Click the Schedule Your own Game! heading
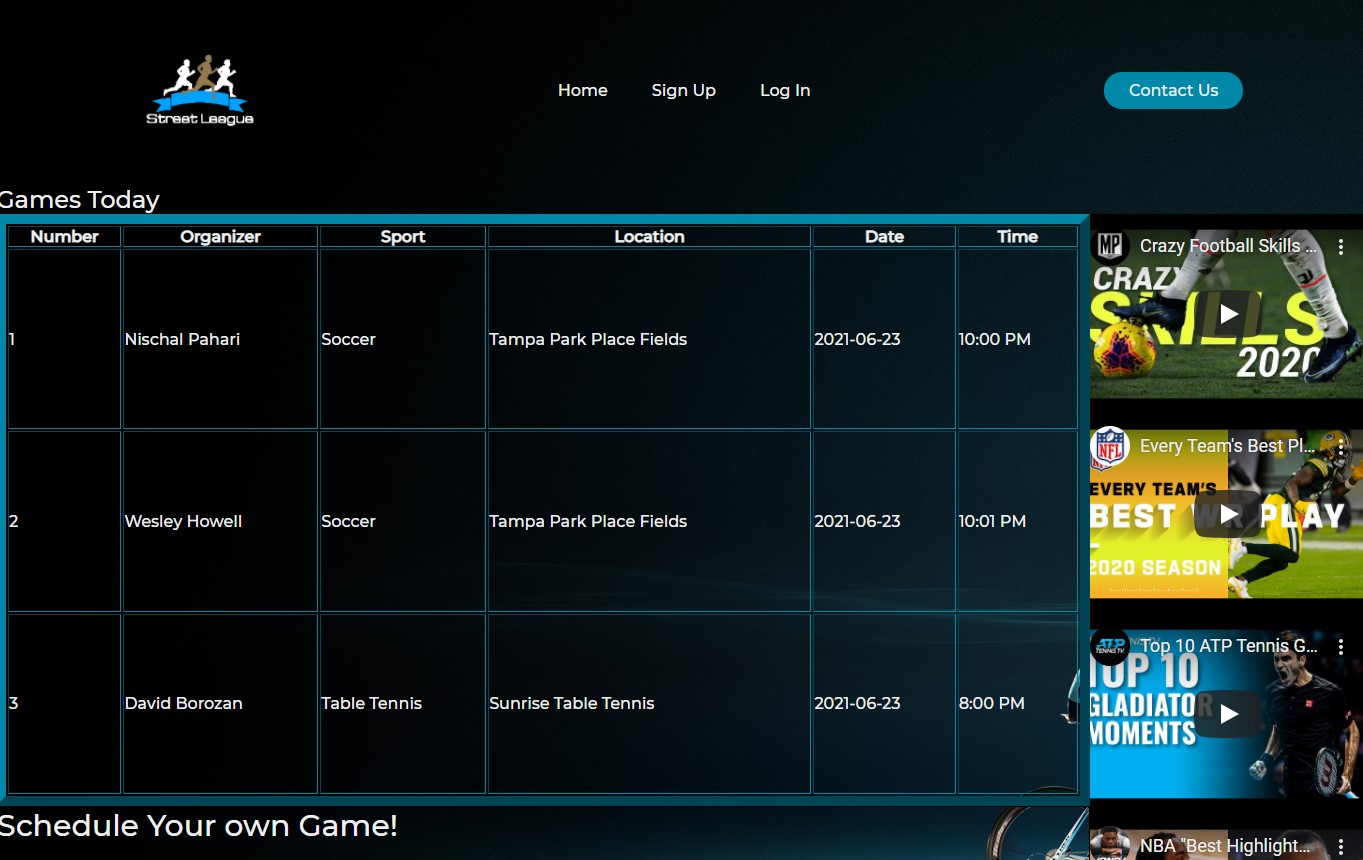 coord(199,826)
